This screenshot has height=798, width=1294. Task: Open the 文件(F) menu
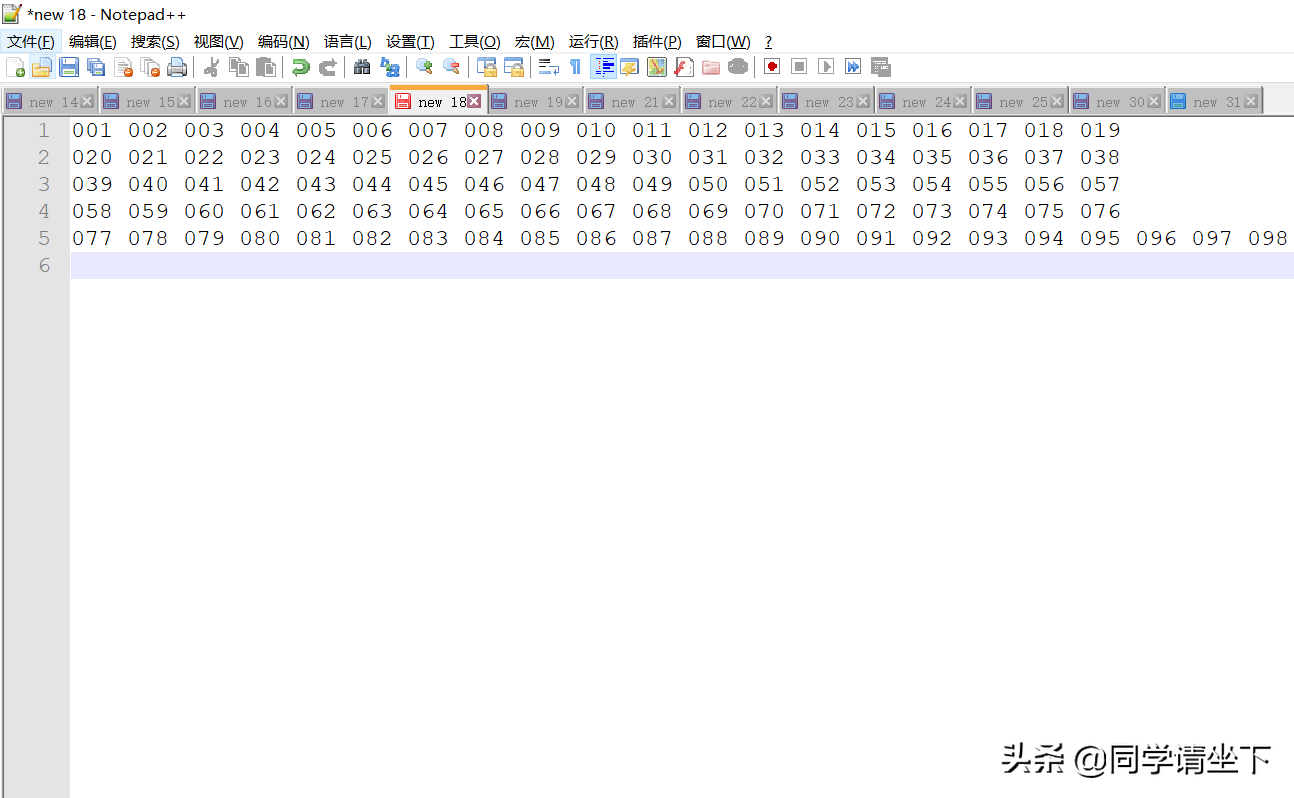(x=31, y=42)
